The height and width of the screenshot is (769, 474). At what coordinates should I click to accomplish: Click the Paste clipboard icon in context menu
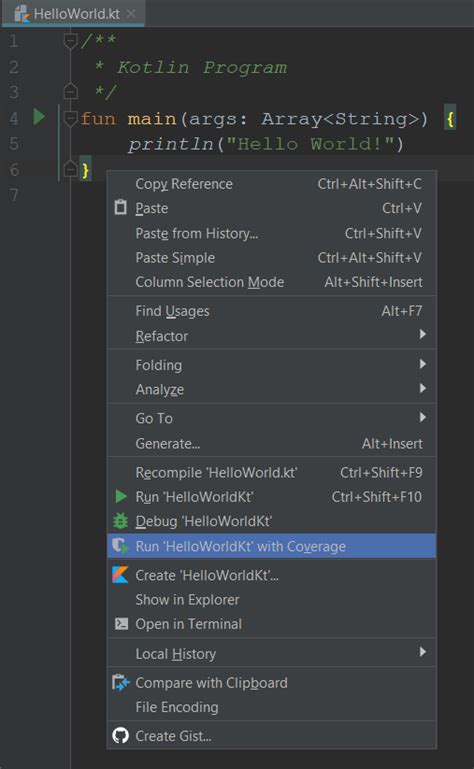[120, 207]
